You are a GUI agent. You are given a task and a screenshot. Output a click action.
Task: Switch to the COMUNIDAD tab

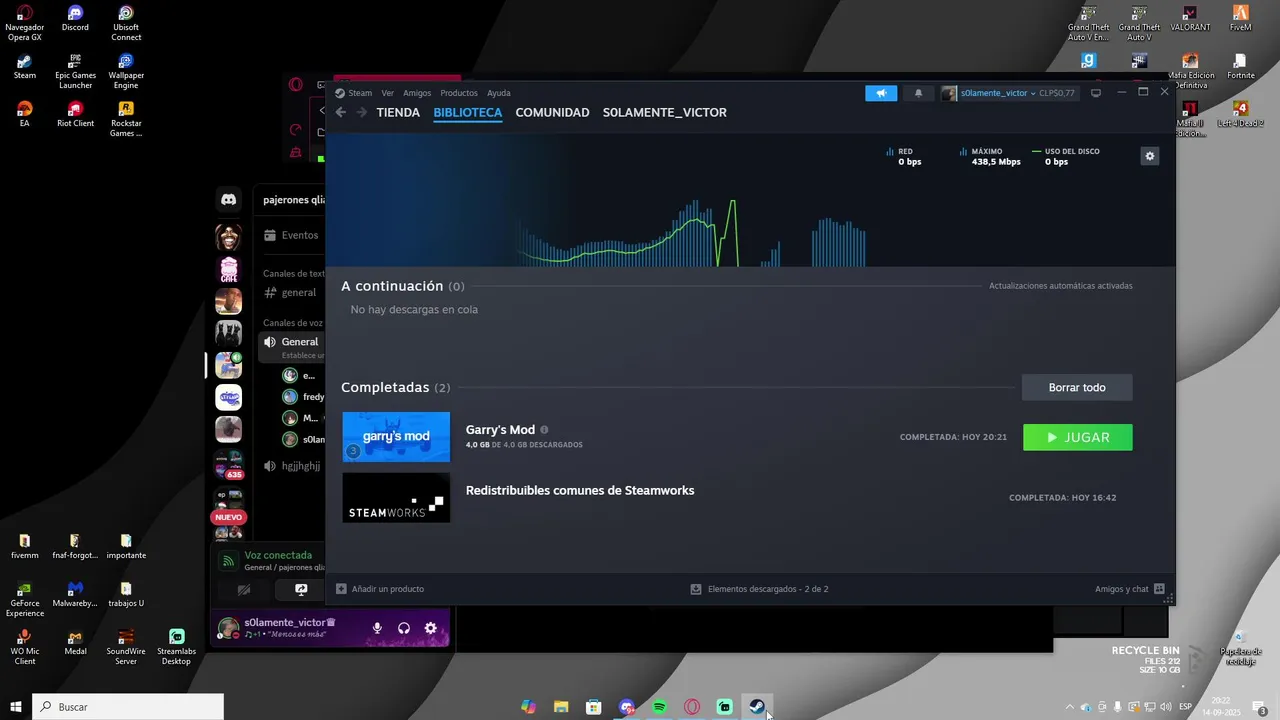(552, 112)
